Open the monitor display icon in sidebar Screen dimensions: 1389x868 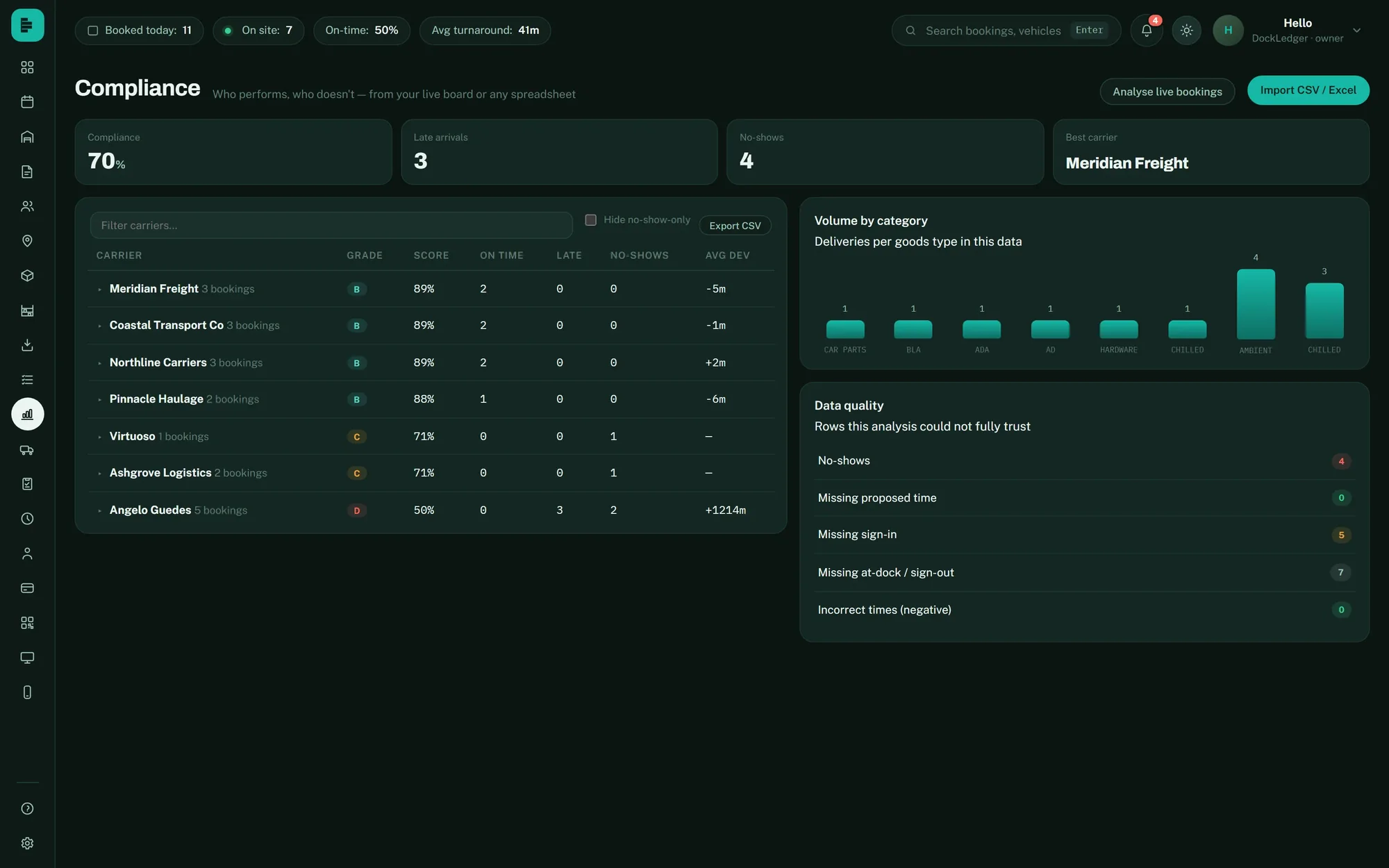tap(27, 658)
